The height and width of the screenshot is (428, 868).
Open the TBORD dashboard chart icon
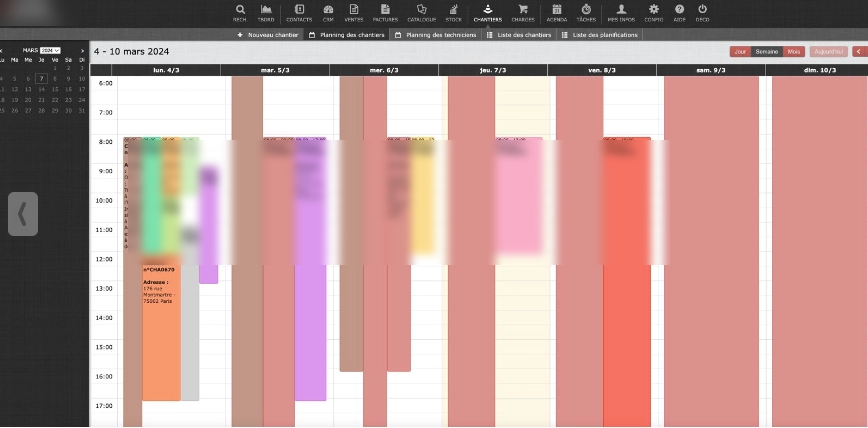click(266, 13)
